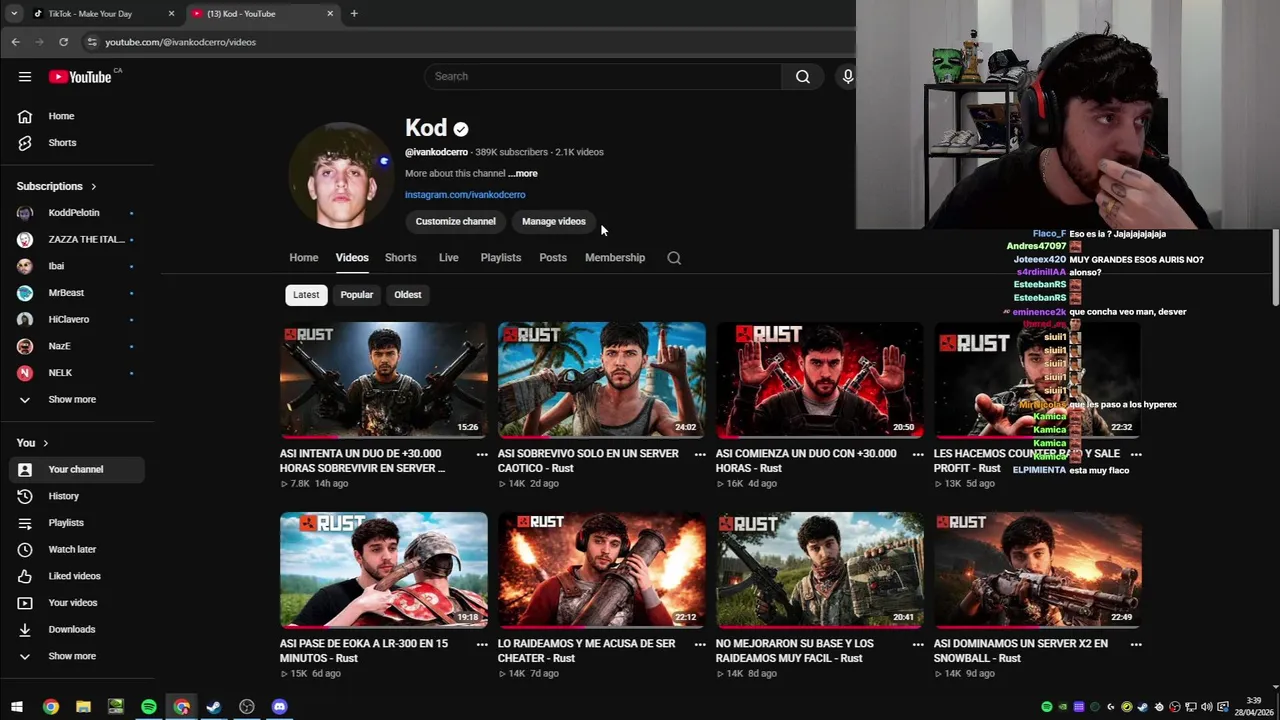Switch to the Posts tab

point(553,258)
